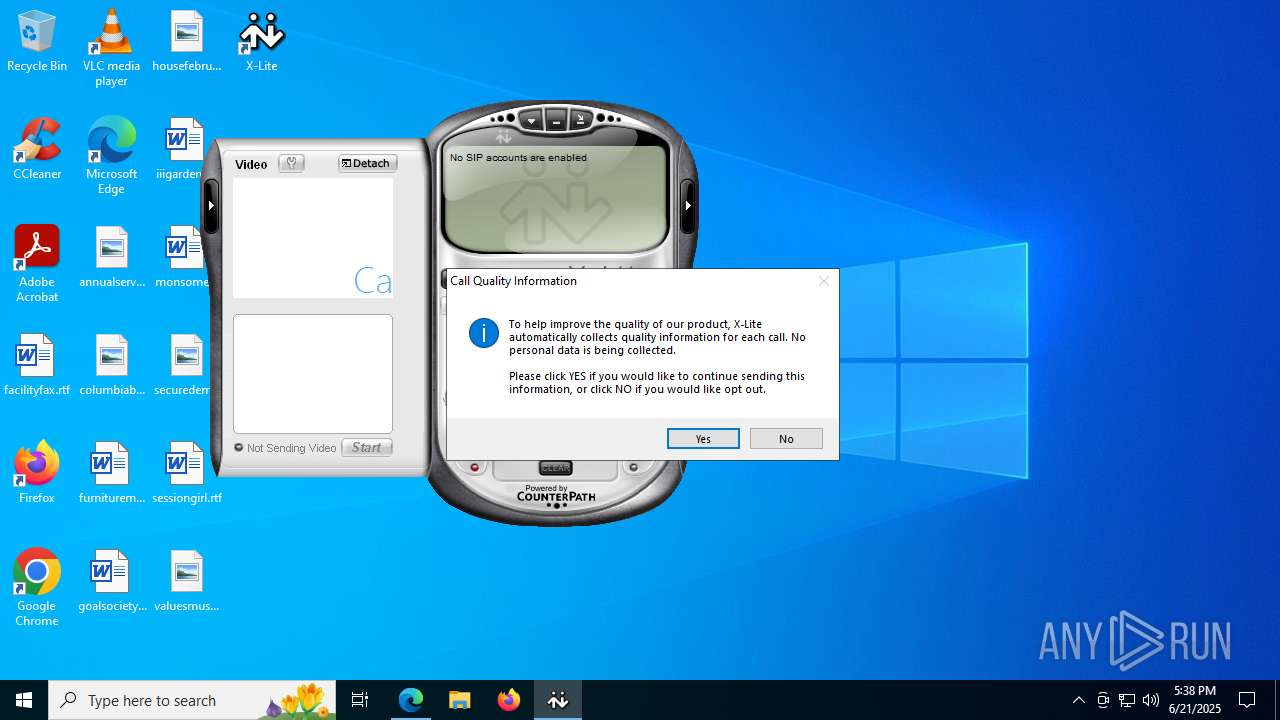Select the valuesmus... image file
This screenshot has width=1280, height=720.
point(186,582)
